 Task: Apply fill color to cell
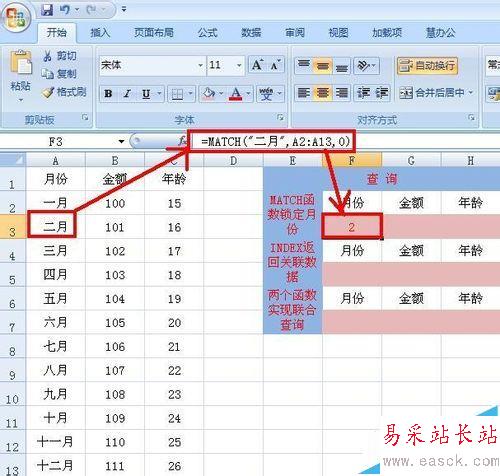coord(209,94)
